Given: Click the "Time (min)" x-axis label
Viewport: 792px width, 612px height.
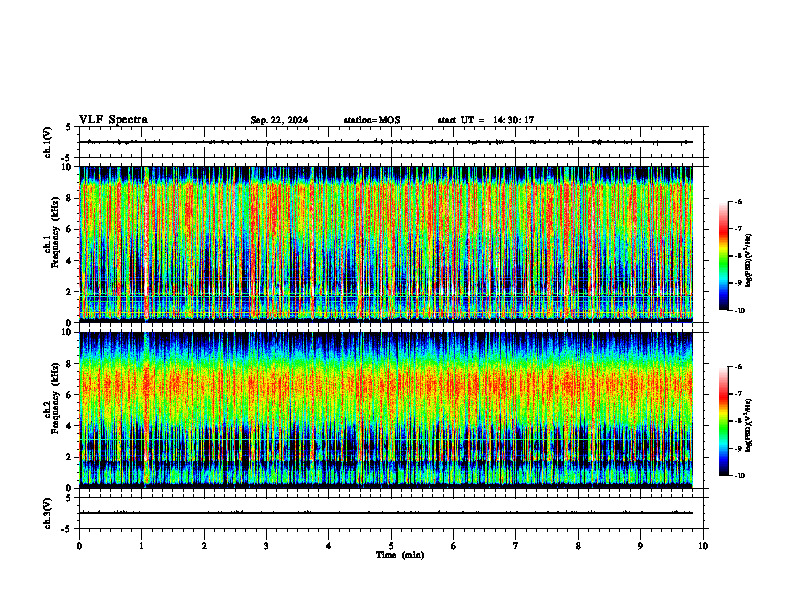Looking at the screenshot, I should coord(400,555).
